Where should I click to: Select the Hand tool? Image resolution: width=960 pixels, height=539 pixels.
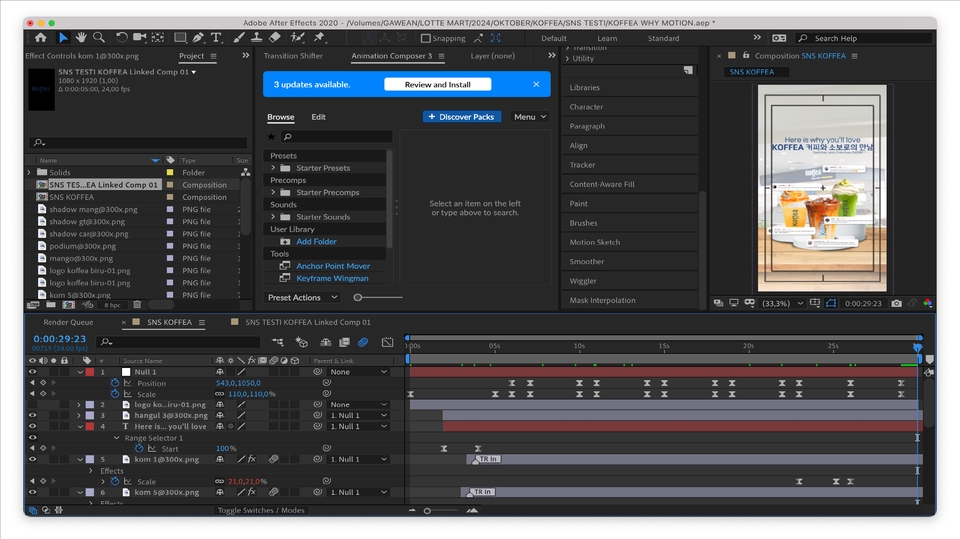pos(82,38)
